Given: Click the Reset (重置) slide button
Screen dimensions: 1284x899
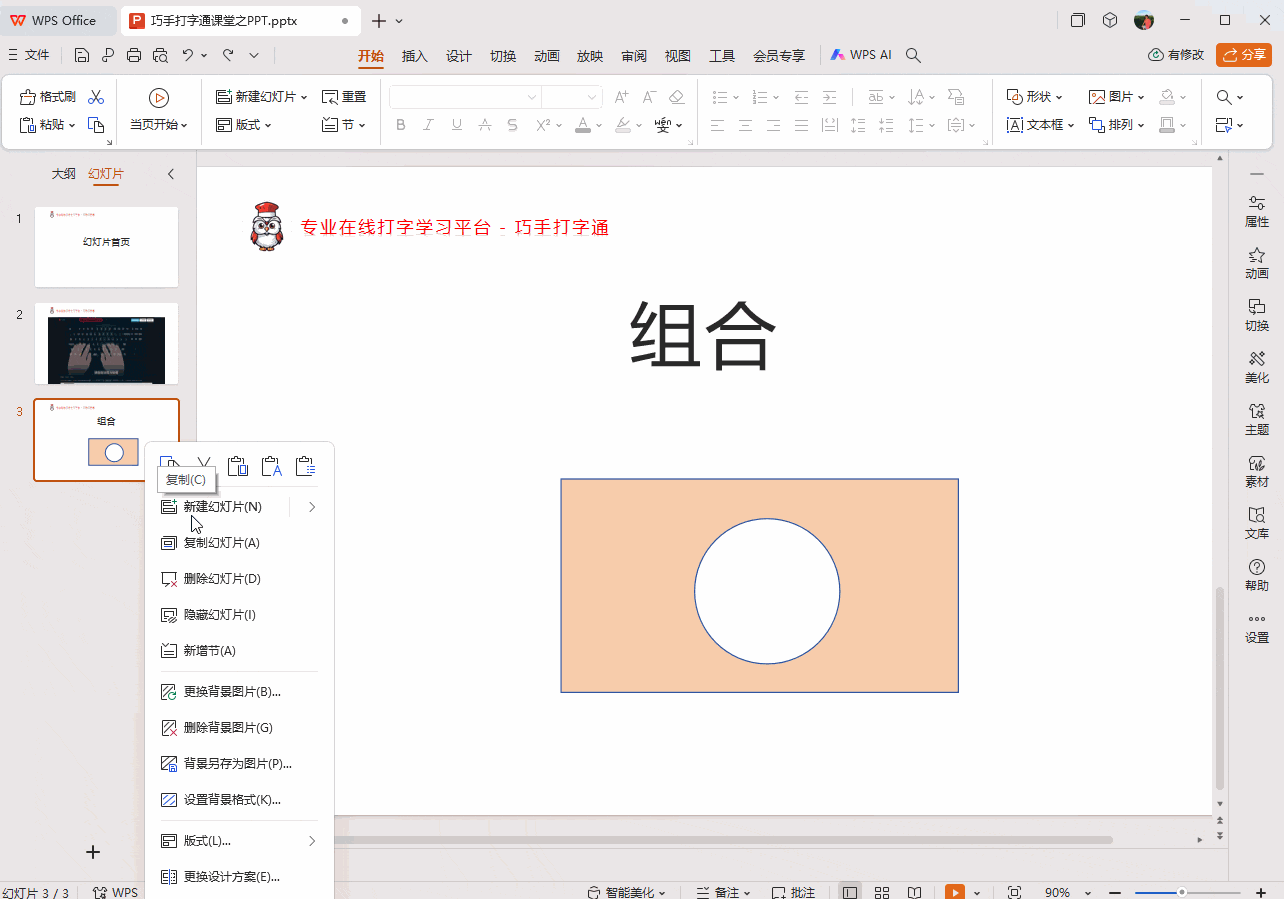Looking at the screenshot, I should click(x=344, y=97).
